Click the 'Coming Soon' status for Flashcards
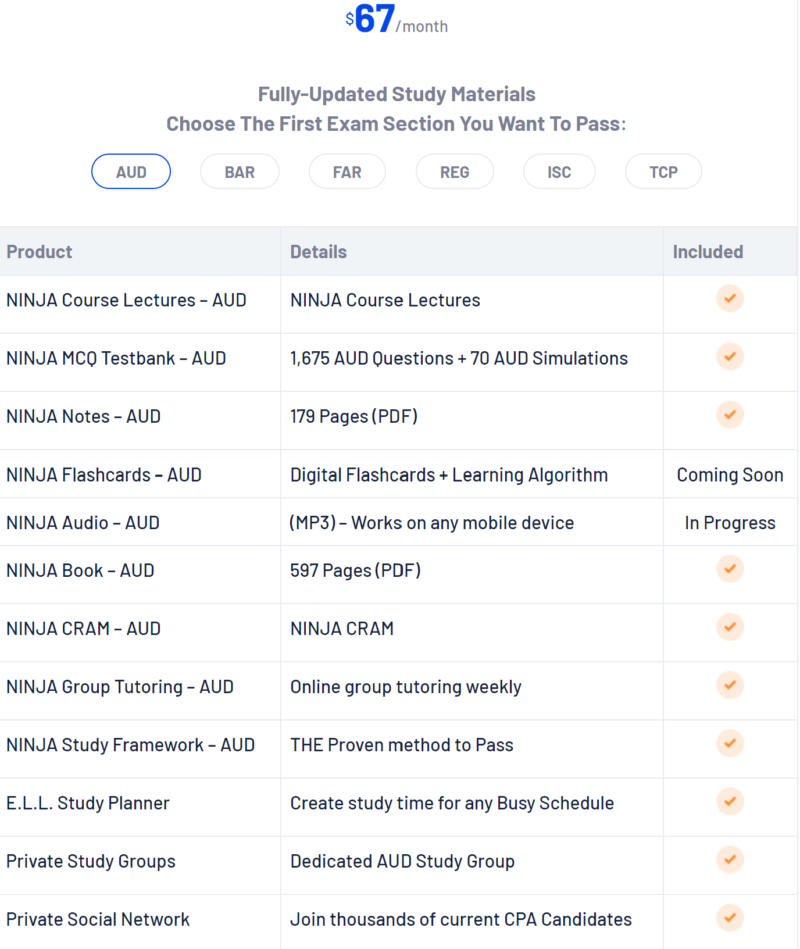The image size is (800, 949). tap(730, 475)
